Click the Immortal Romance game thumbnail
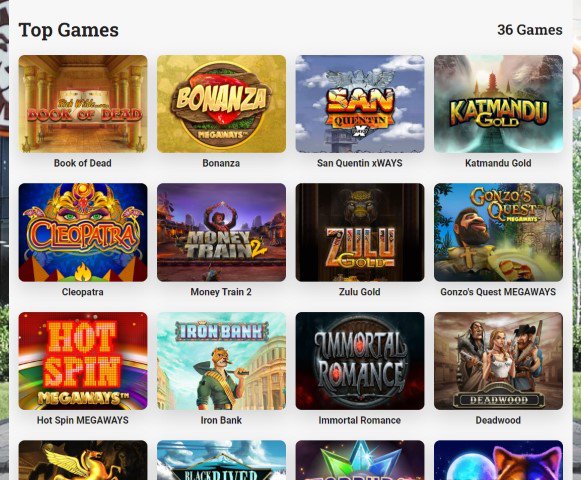 [360, 361]
